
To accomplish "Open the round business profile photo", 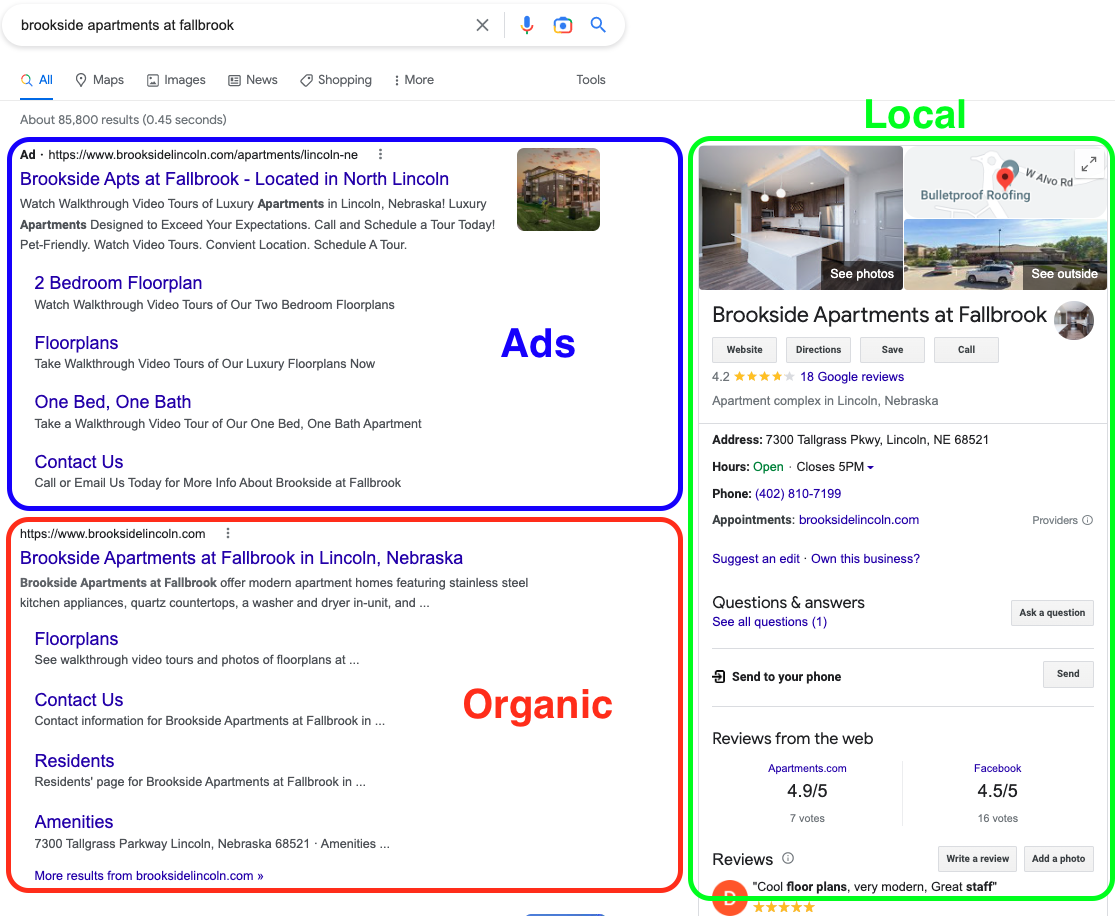I will 1074,320.
